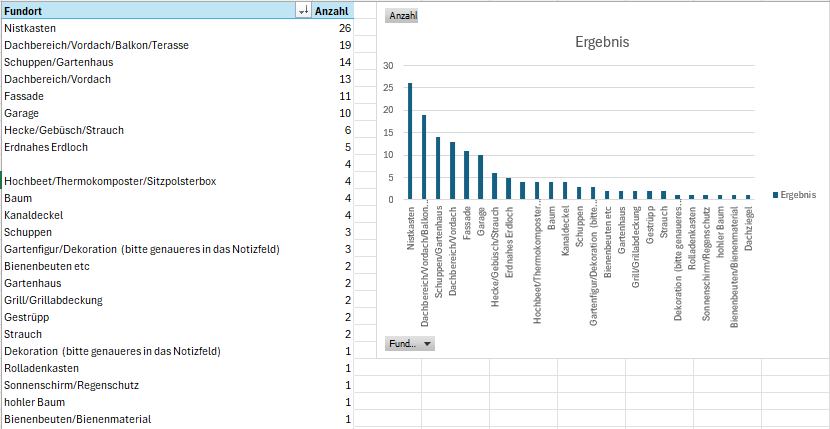Select the Gartenhaus table cell
Screen dimensions: 830x429
click(157, 283)
